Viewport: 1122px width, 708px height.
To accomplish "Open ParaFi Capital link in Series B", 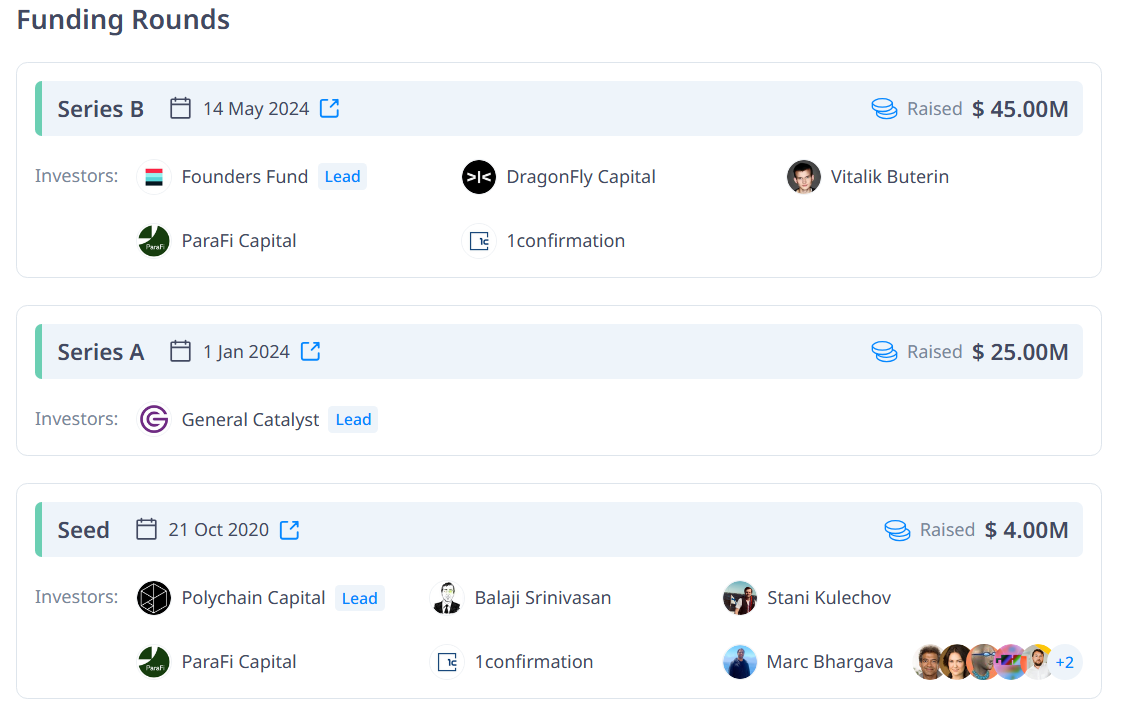I will coord(239,241).
